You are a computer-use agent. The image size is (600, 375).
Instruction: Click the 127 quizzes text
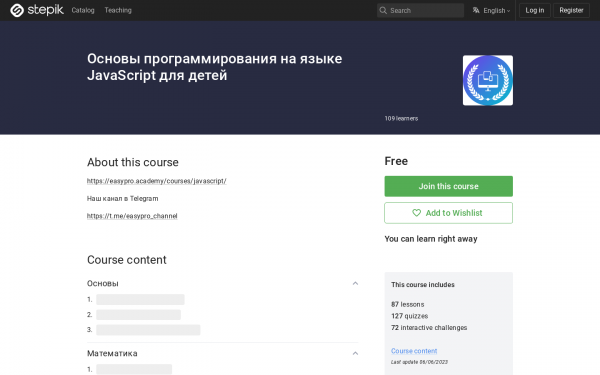[409, 316]
